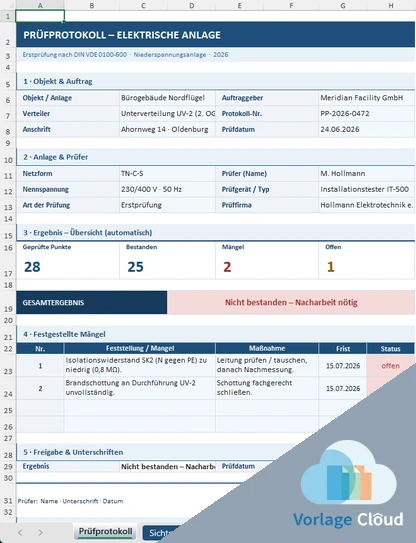Select the Frist header cell
The width and height of the screenshot is (416, 543).
(x=343, y=348)
